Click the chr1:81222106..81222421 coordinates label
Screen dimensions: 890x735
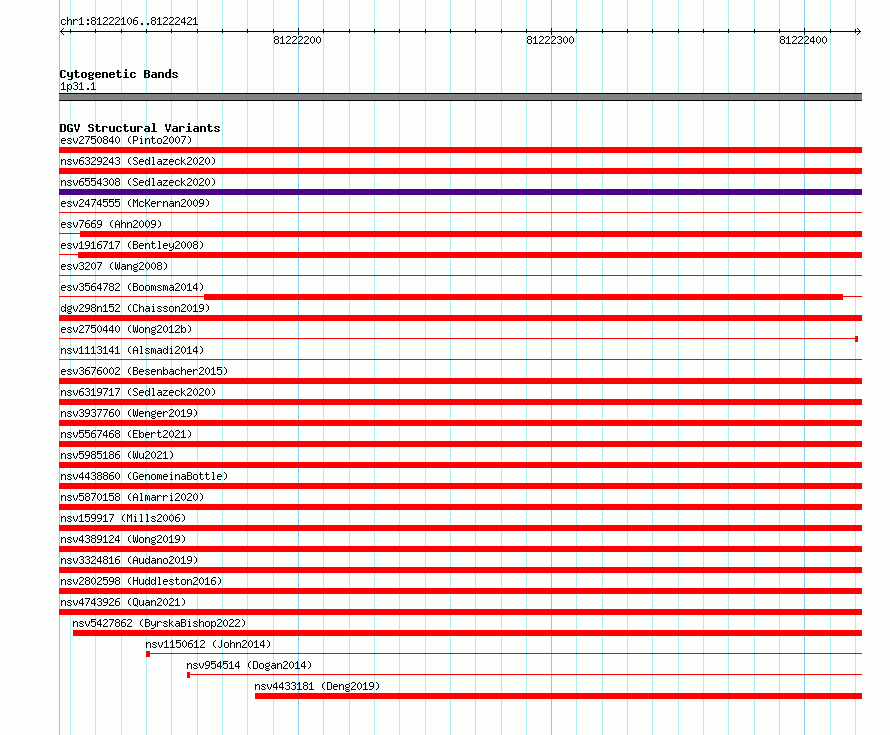tap(129, 22)
